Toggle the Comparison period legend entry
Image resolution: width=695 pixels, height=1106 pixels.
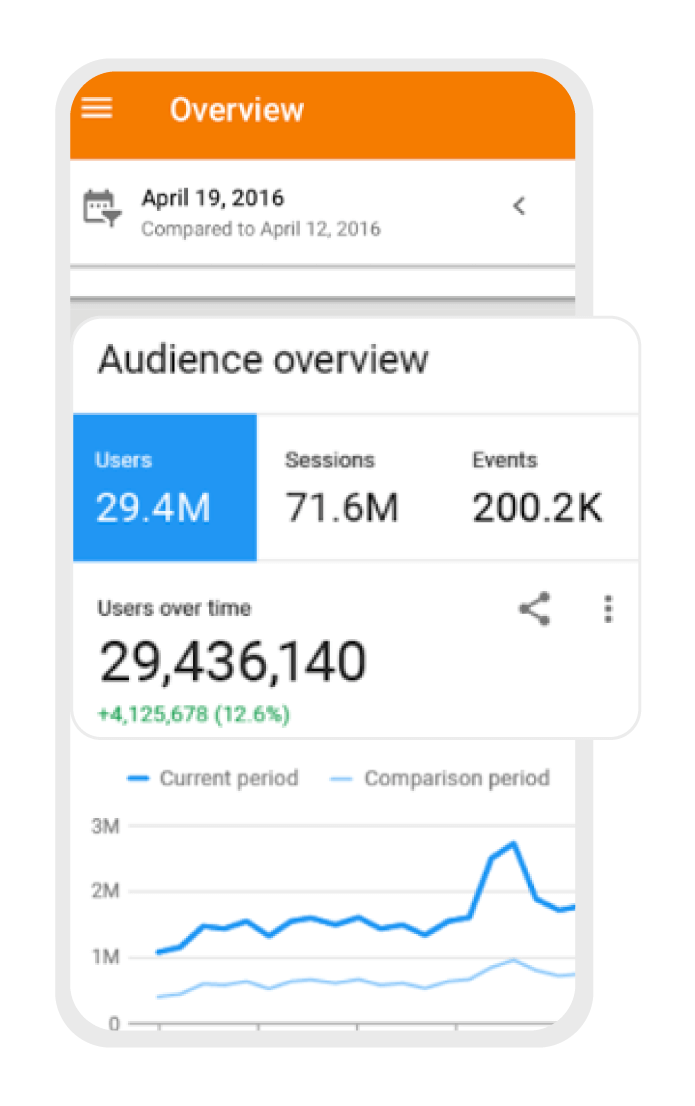[440, 778]
